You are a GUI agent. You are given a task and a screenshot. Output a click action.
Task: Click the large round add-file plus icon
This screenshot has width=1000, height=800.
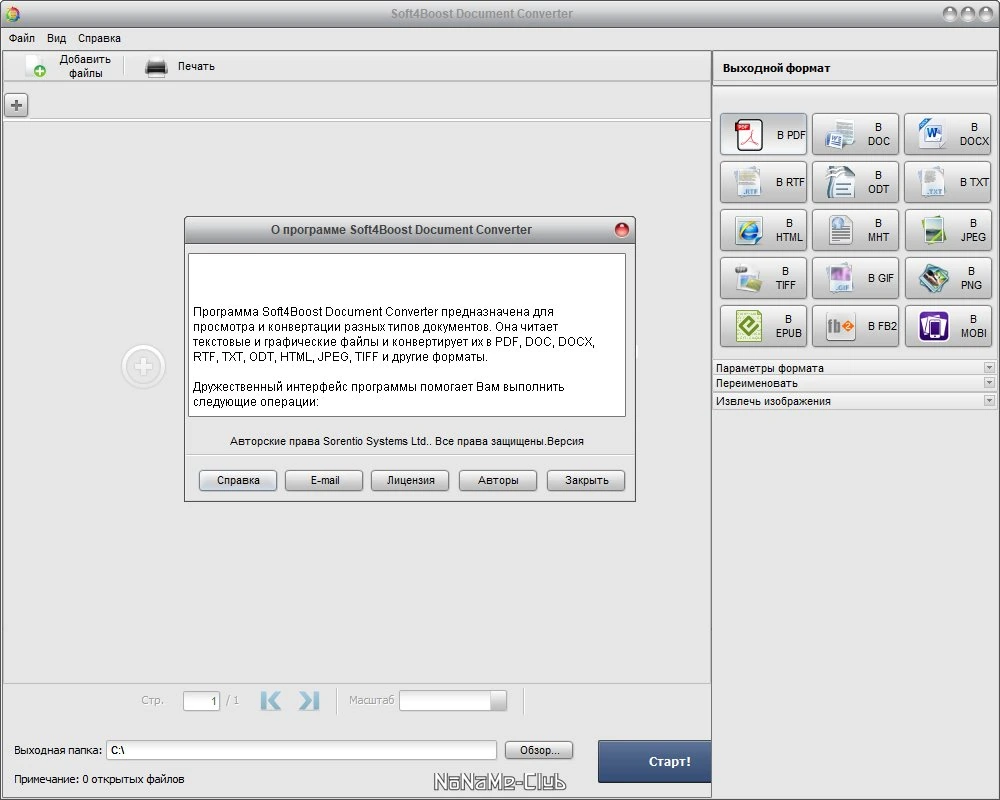pyautogui.click(x=143, y=367)
